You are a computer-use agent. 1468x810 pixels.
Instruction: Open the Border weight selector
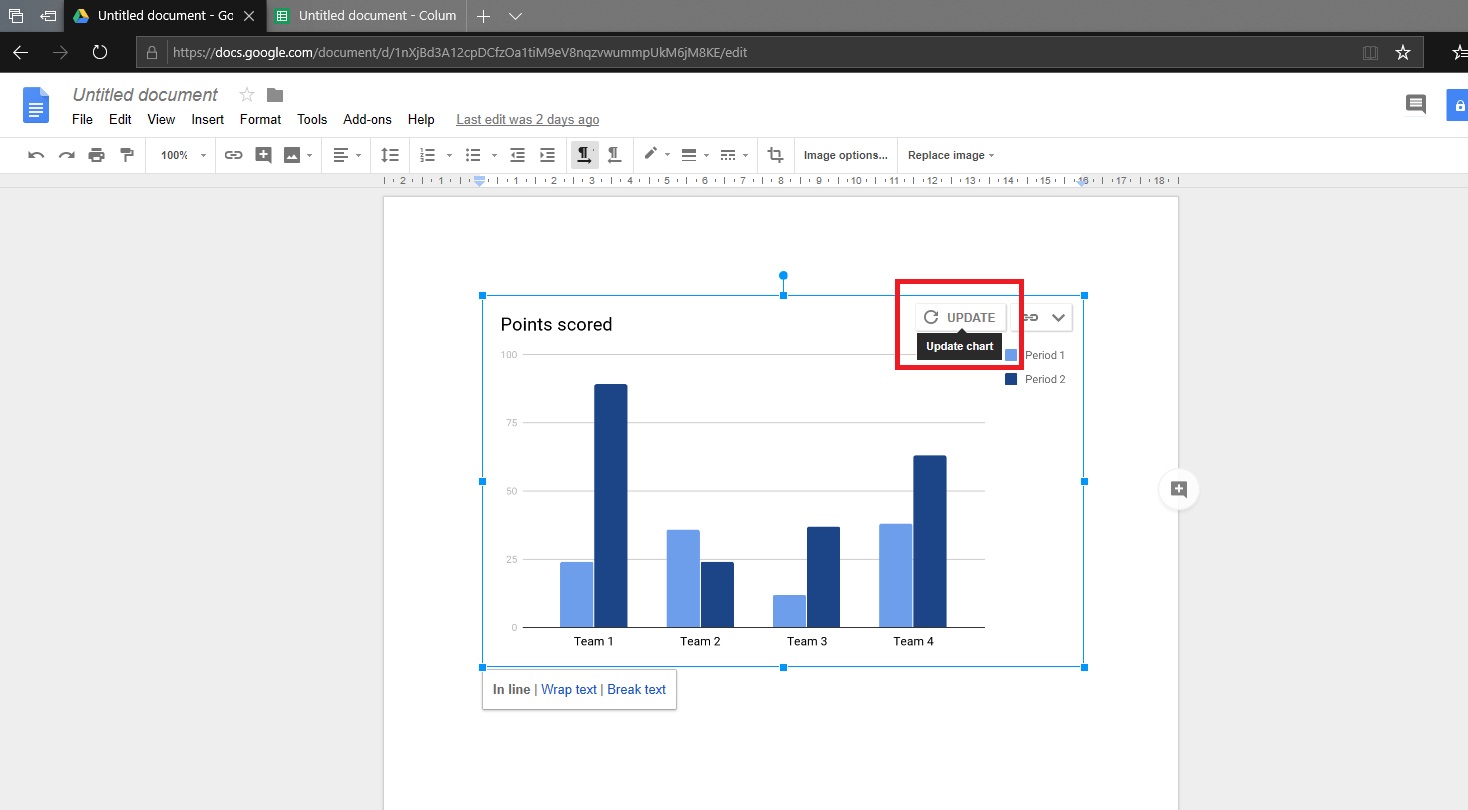pyautogui.click(x=689, y=155)
